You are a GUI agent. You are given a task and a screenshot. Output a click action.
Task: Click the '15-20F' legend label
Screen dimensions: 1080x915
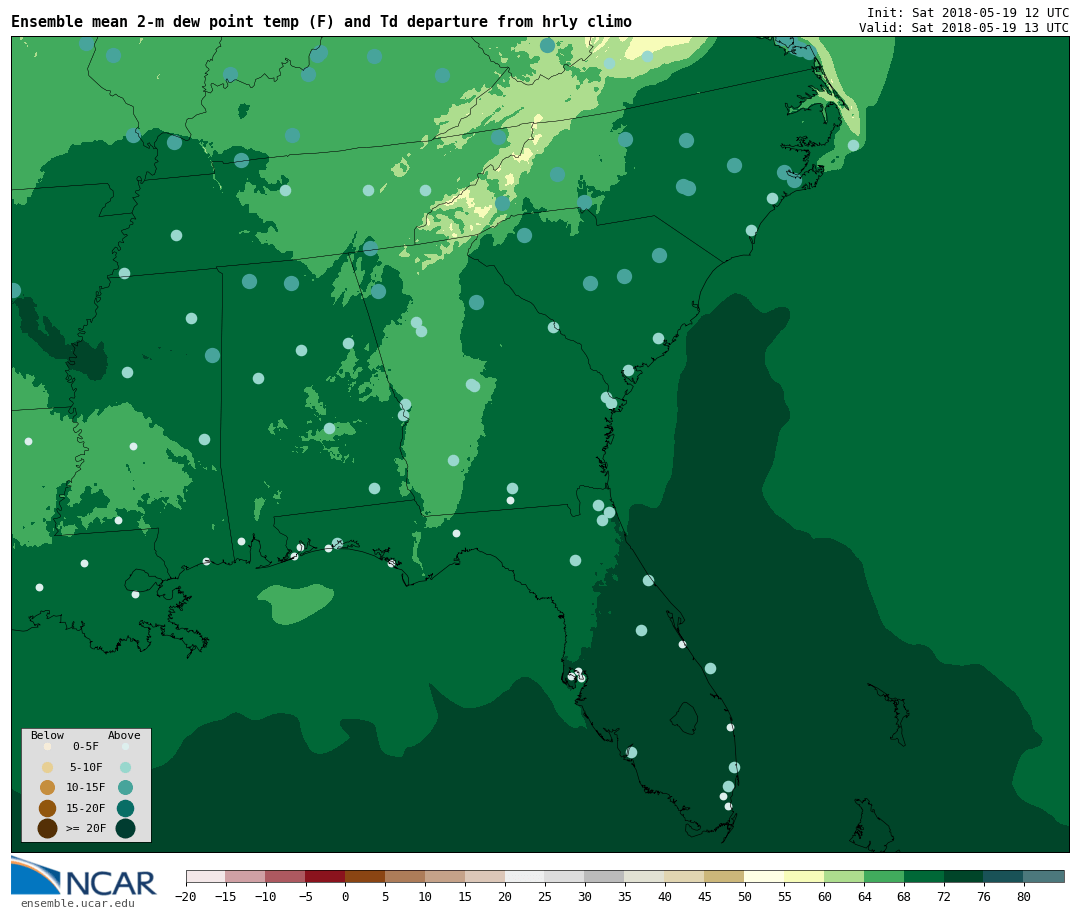pyautogui.click(x=86, y=808)
